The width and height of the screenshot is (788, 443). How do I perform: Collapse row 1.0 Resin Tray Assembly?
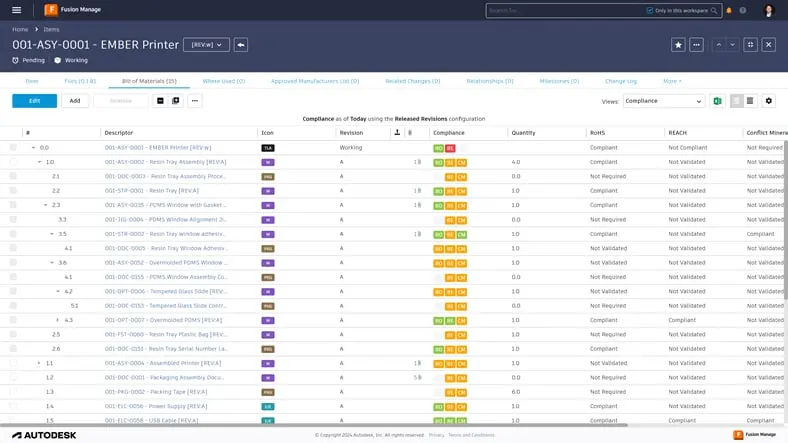click(39, 162)
